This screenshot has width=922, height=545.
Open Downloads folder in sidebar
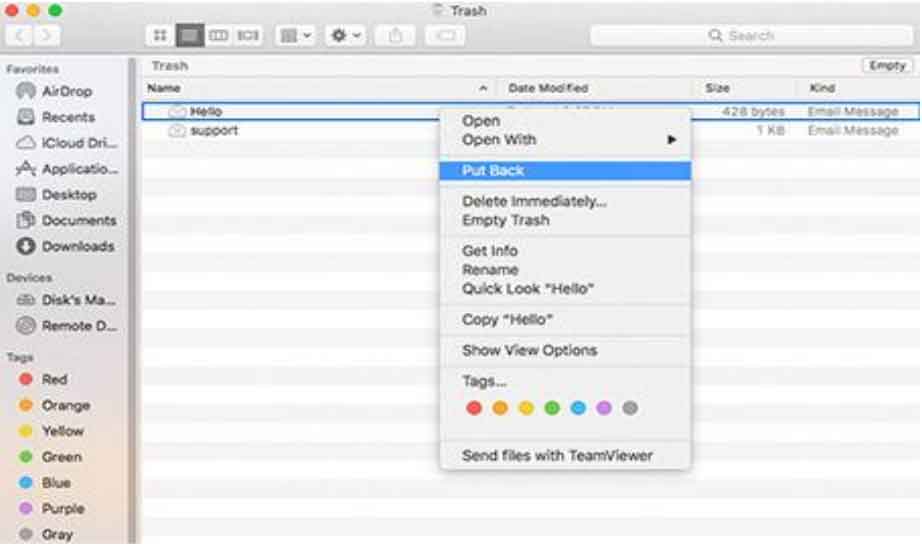coord(77,246)
